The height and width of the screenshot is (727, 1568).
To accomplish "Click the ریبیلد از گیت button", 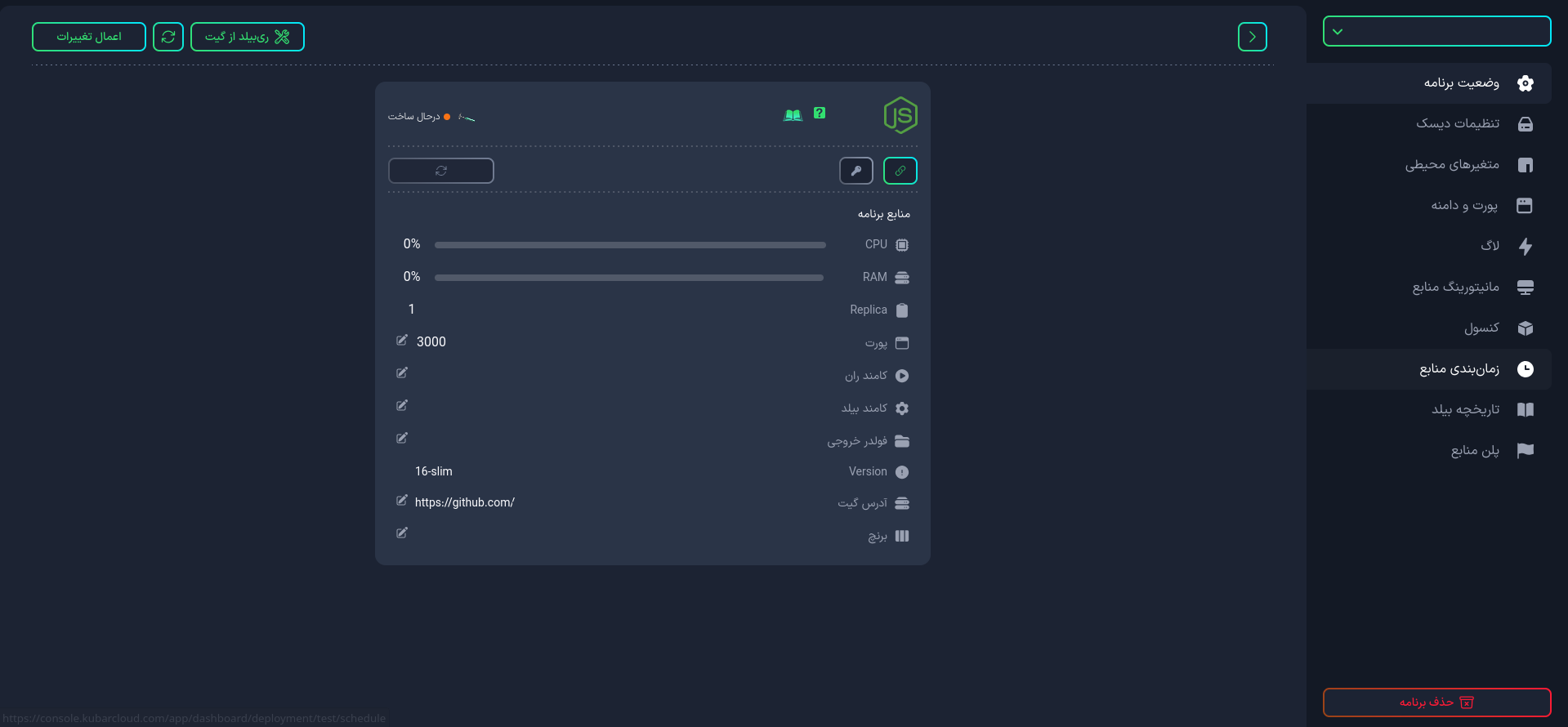I will coord(248,37).
